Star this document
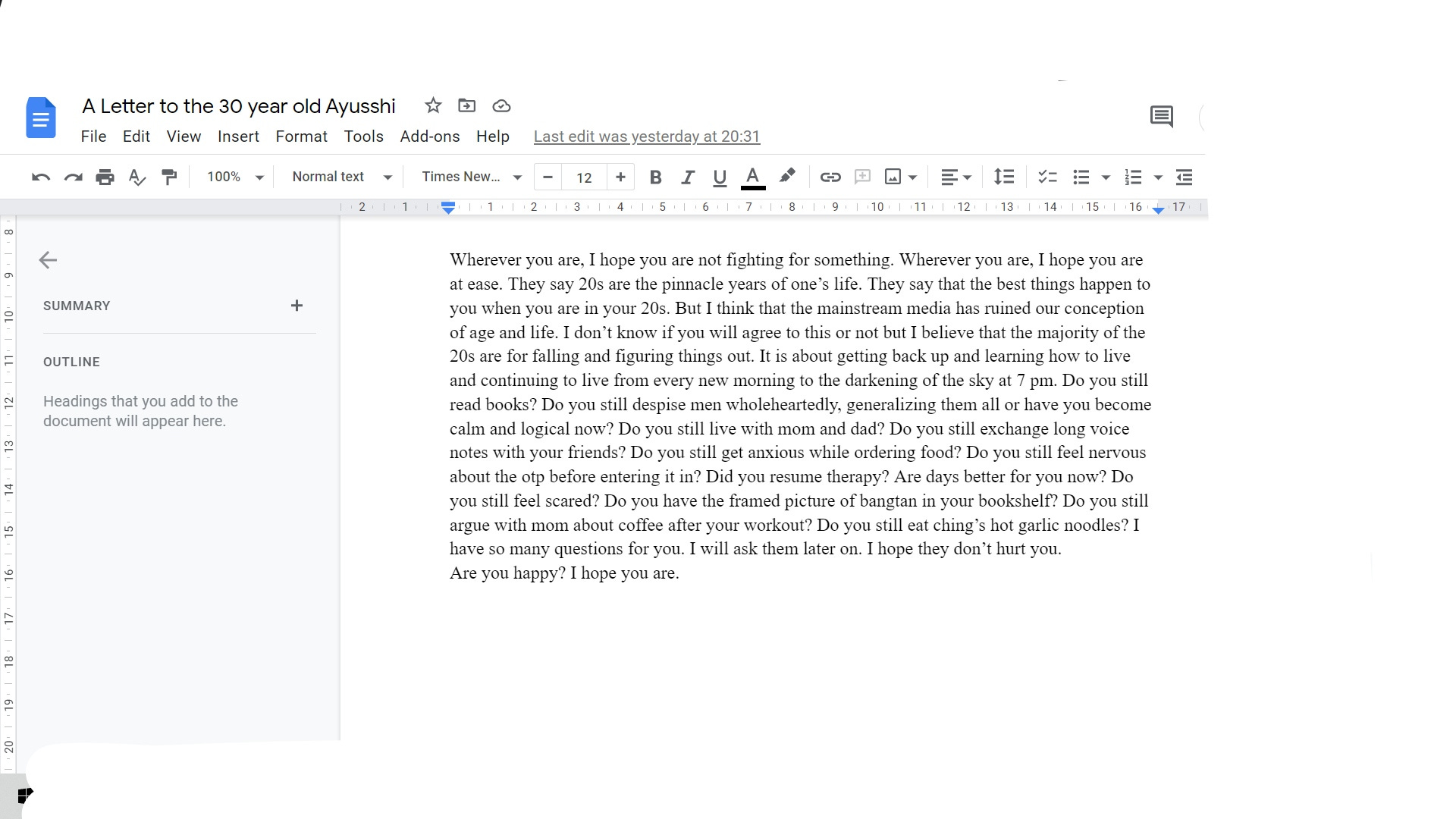1456x819 pixels. [x=433, y=105]
